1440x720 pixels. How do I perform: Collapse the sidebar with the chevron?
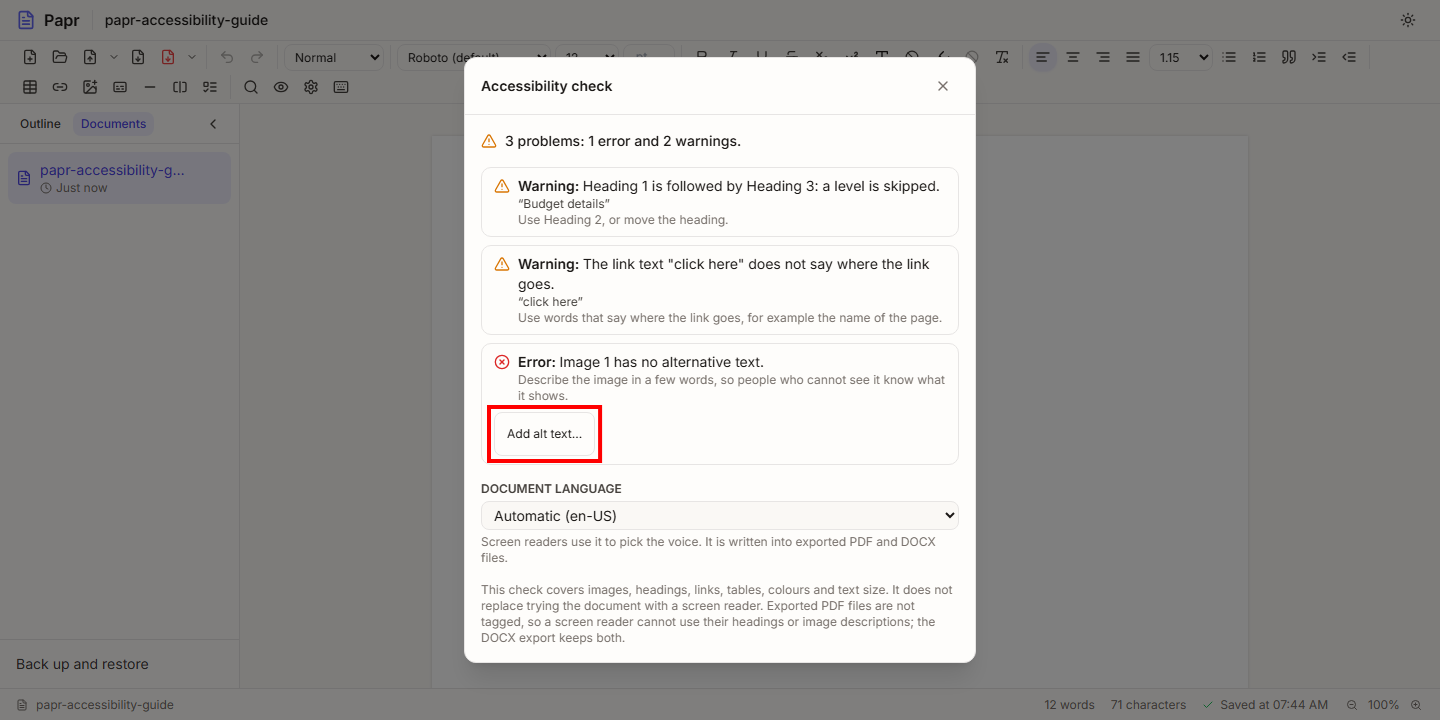213,124
